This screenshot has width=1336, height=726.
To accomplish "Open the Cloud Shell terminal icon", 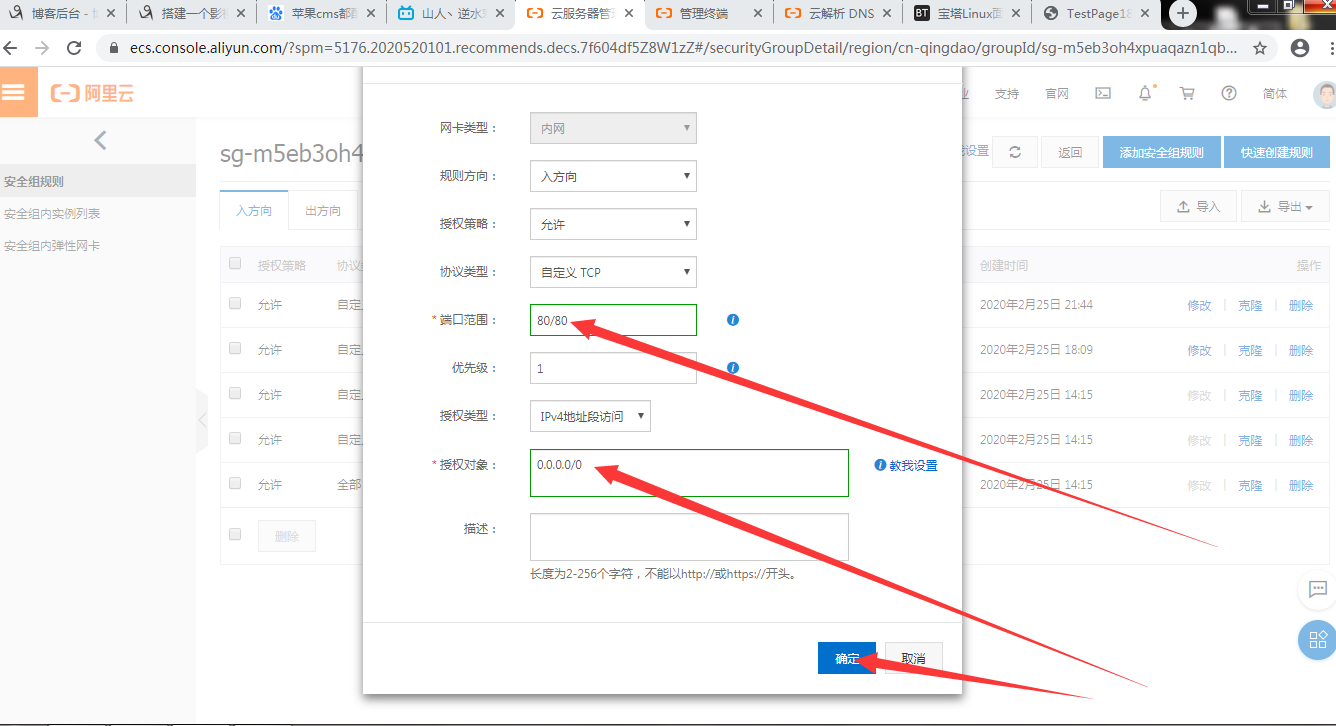I will (x=1103, y=93).
